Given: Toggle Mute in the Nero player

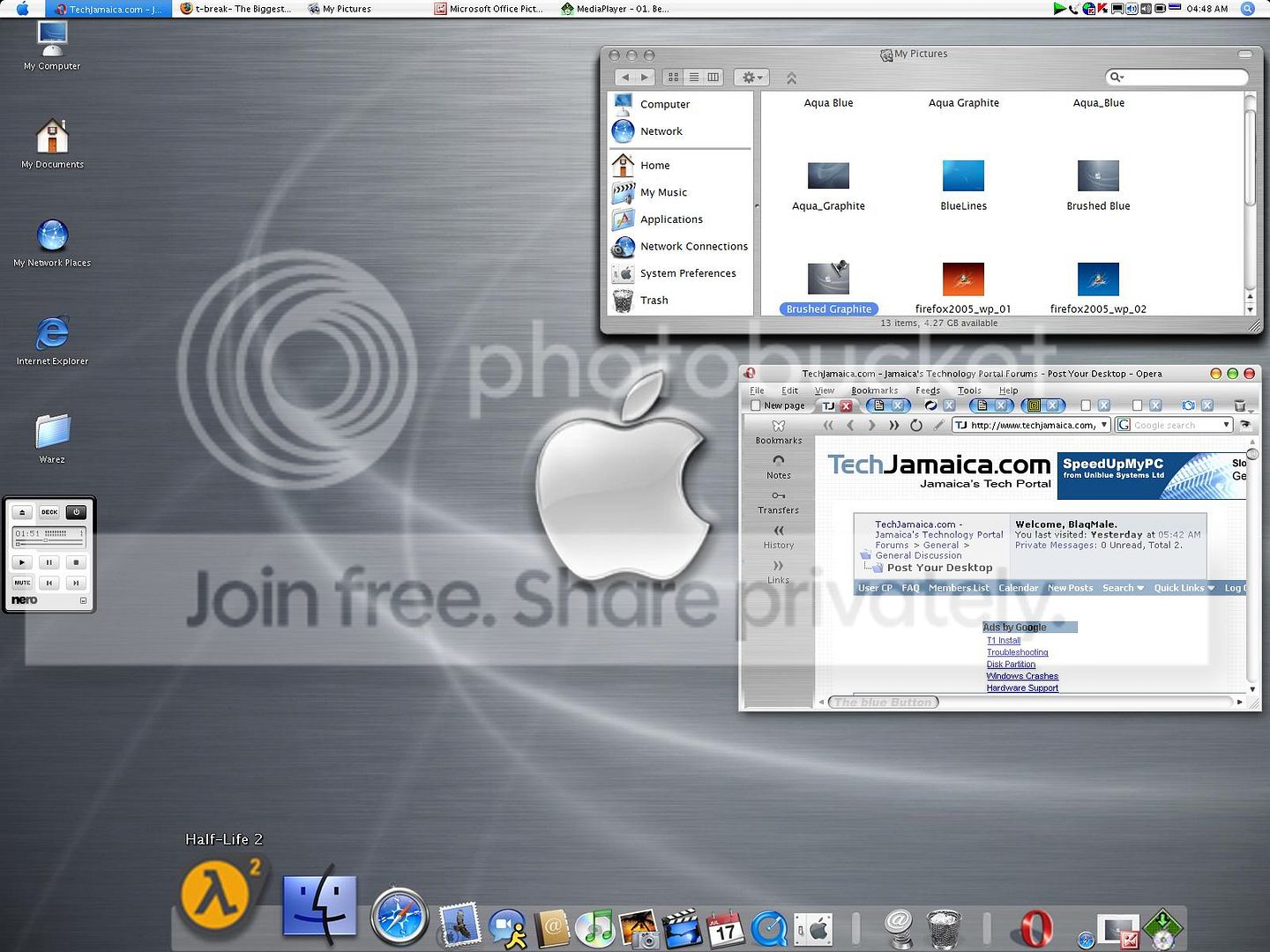Looking at the screenshot, I should (22, 583).
